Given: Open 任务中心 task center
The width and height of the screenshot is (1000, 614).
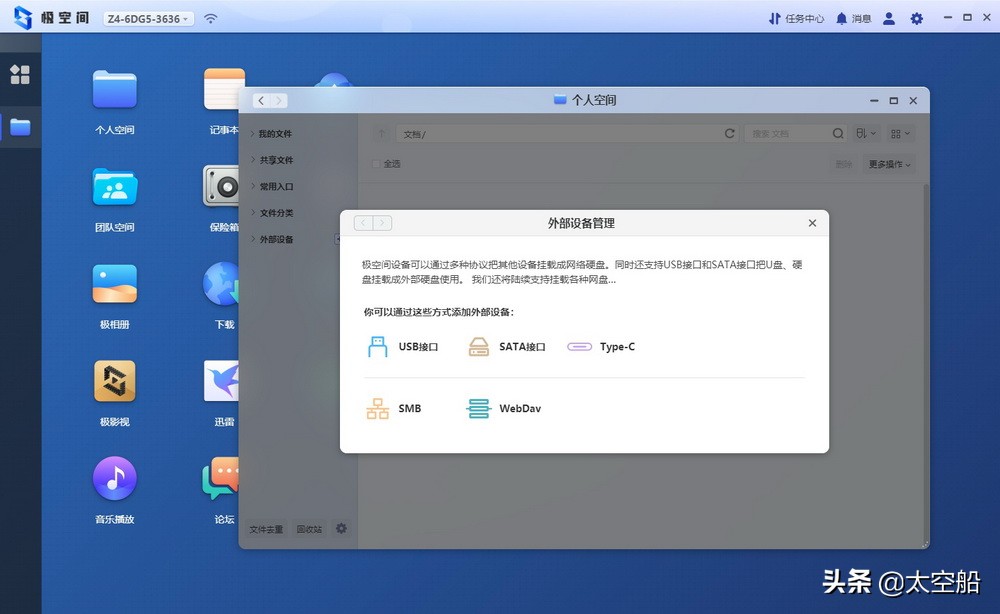Looking at the screenshot, I should (x=797, y=18).
